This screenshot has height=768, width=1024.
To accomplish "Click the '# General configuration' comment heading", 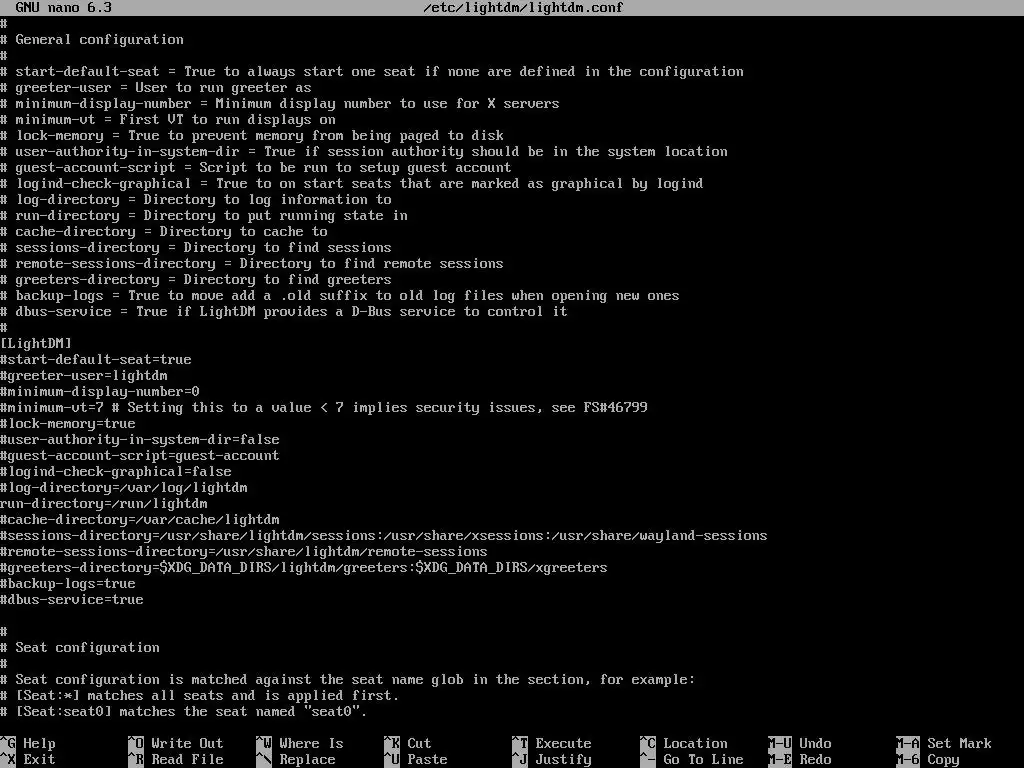I will tap(92, 40).
